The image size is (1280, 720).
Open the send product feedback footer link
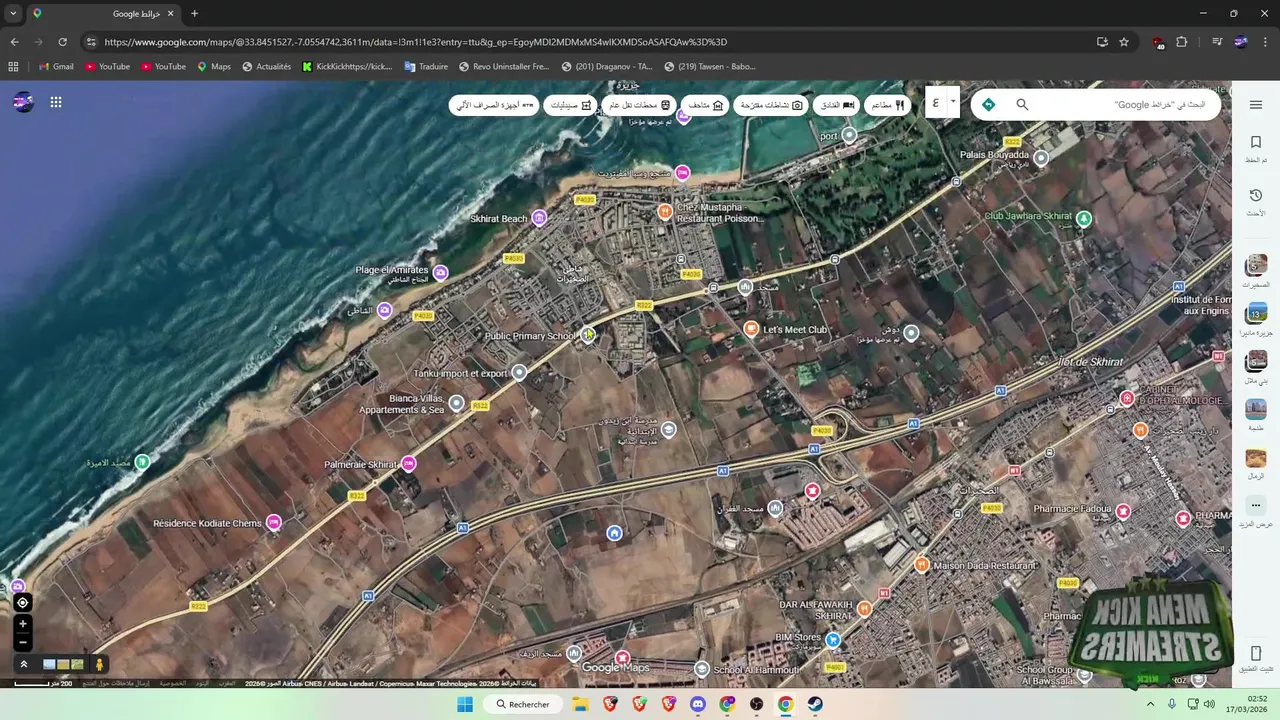(x=116, y=684)
